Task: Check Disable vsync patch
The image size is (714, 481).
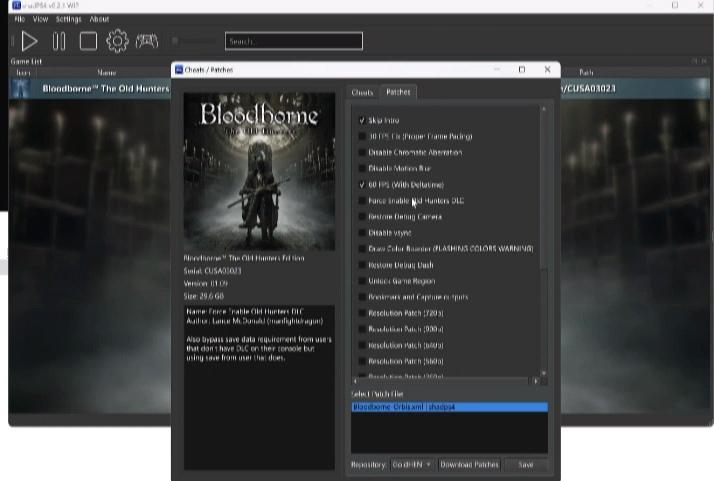Action: [362, 232]
